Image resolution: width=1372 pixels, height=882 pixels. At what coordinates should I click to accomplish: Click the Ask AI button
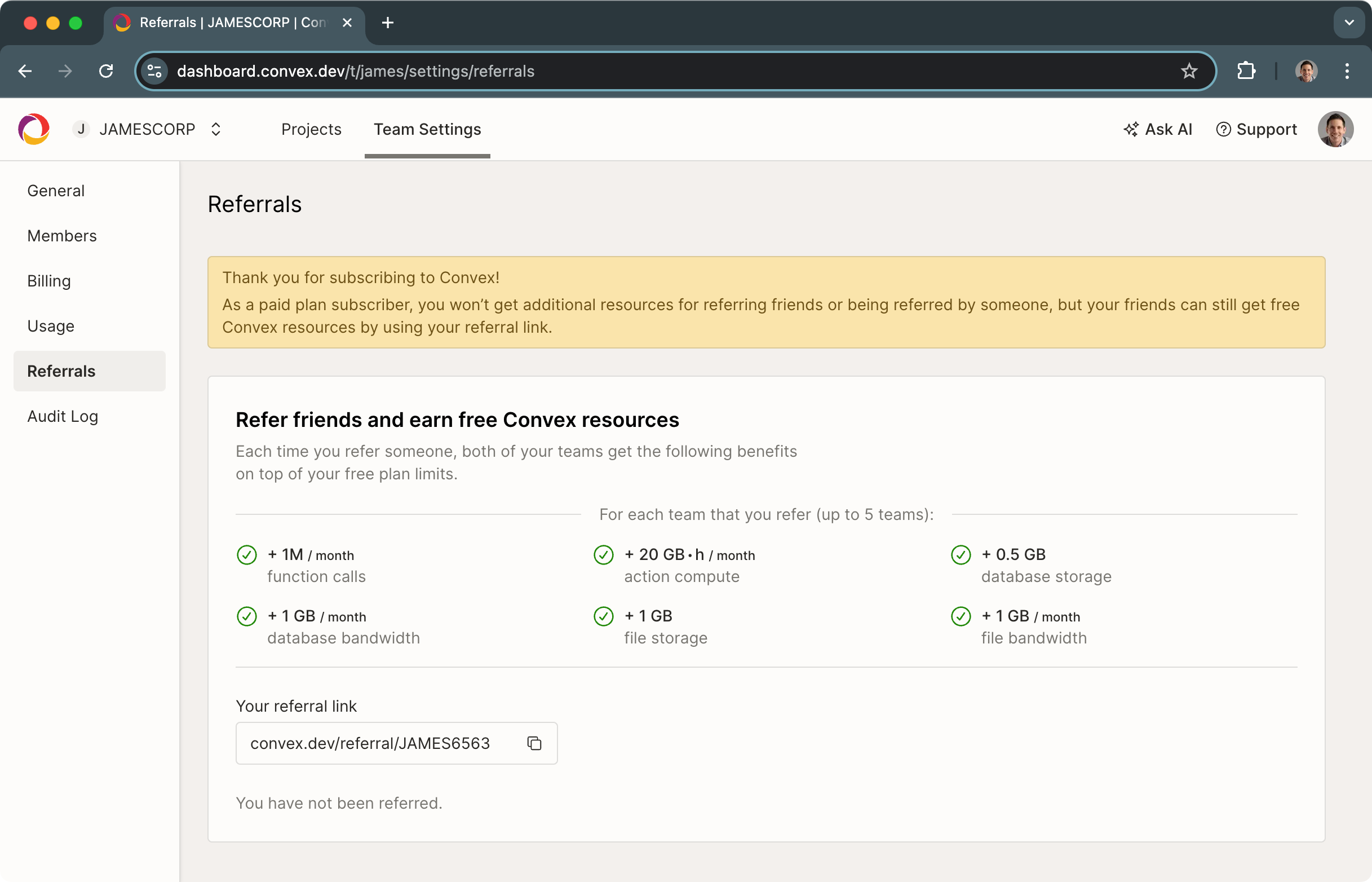point(1158,130)
